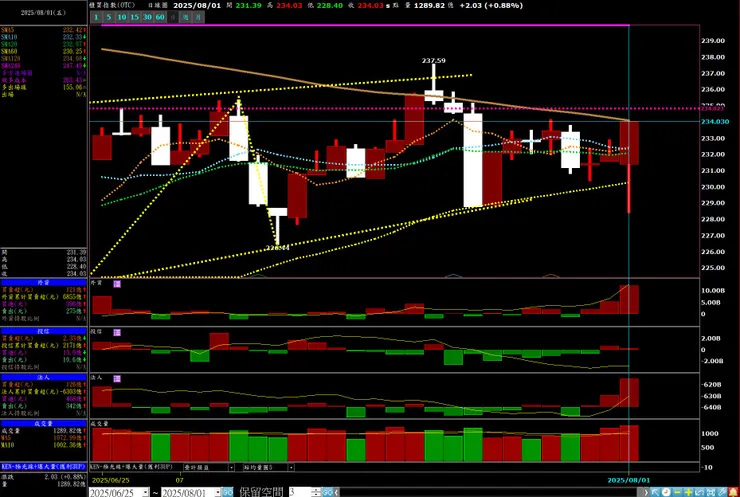Select the 10-minute chart interval
The image size is (740, 497).
click(122, 17)
